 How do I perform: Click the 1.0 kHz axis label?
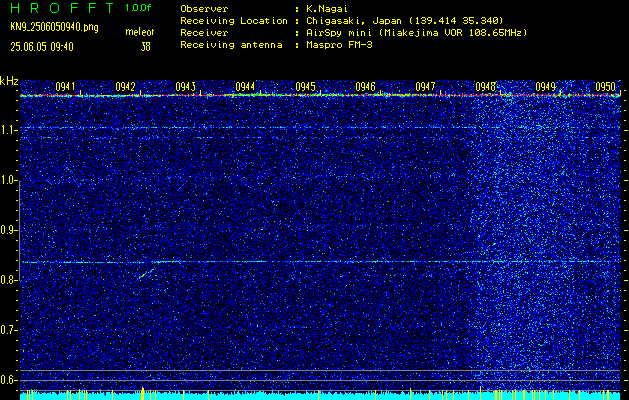(9, 181)
